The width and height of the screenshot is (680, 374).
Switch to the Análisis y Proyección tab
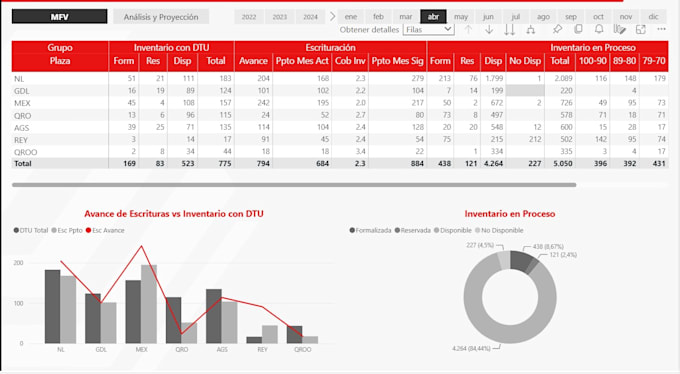point(161,17)
